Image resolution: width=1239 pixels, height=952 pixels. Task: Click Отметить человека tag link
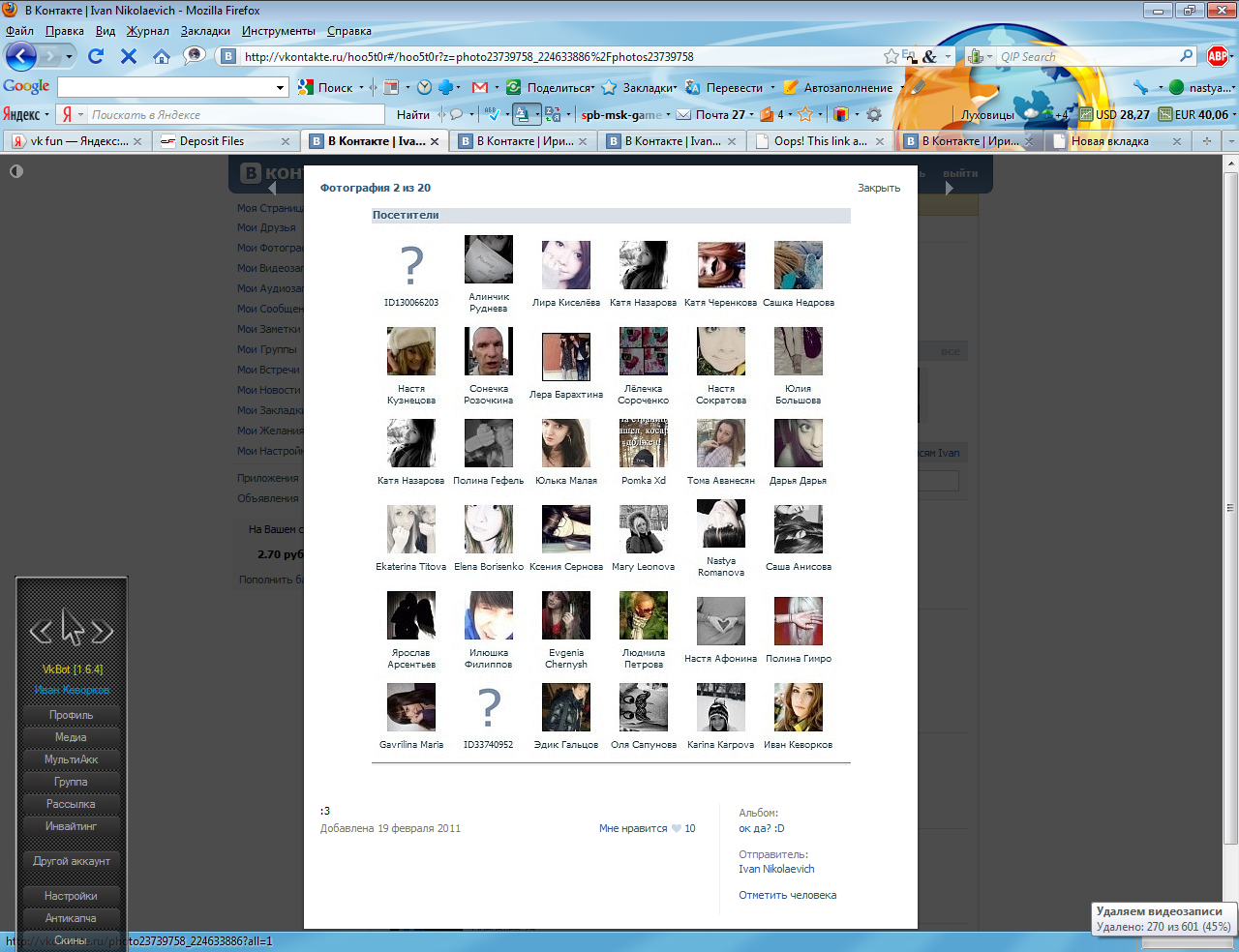tap(788, 895)
